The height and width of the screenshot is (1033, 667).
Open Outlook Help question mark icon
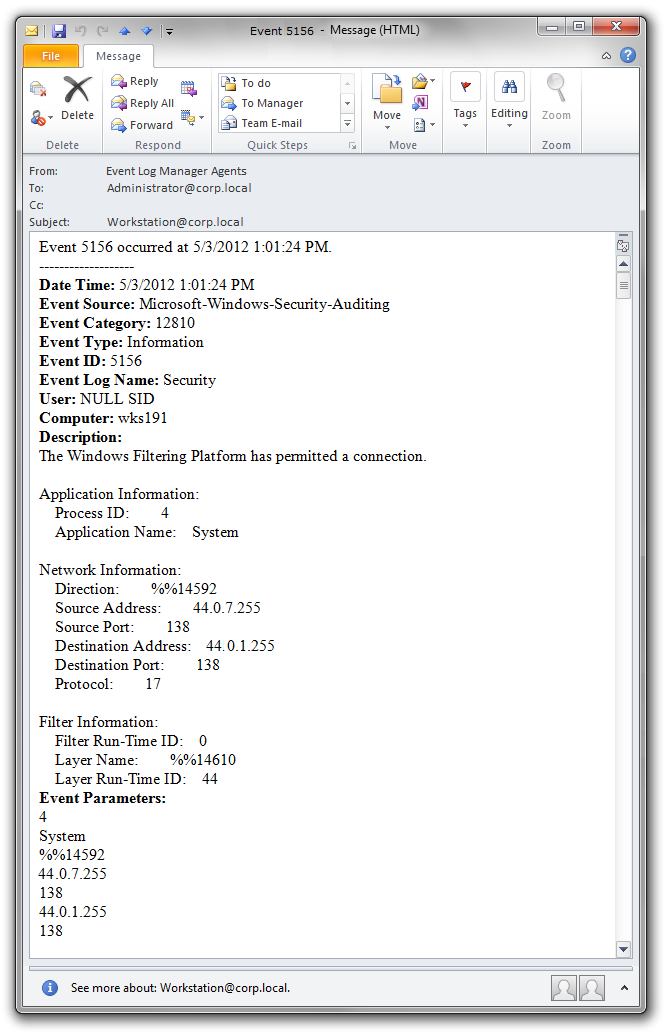pyautogui.click(x=628, y=55)
